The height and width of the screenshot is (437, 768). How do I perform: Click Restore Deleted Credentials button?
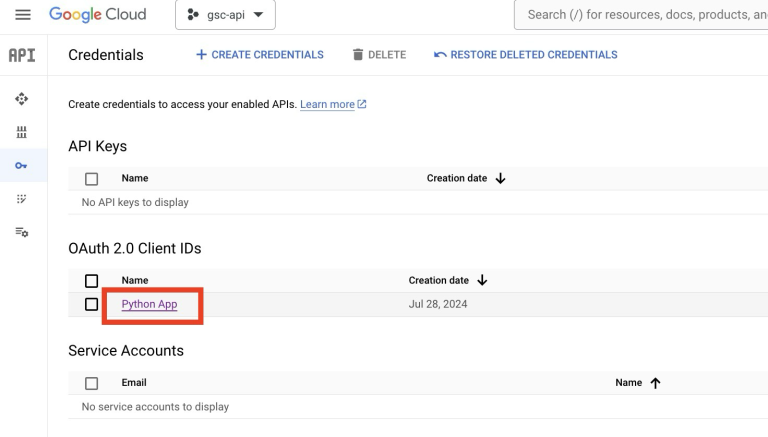tap(526, 55)
